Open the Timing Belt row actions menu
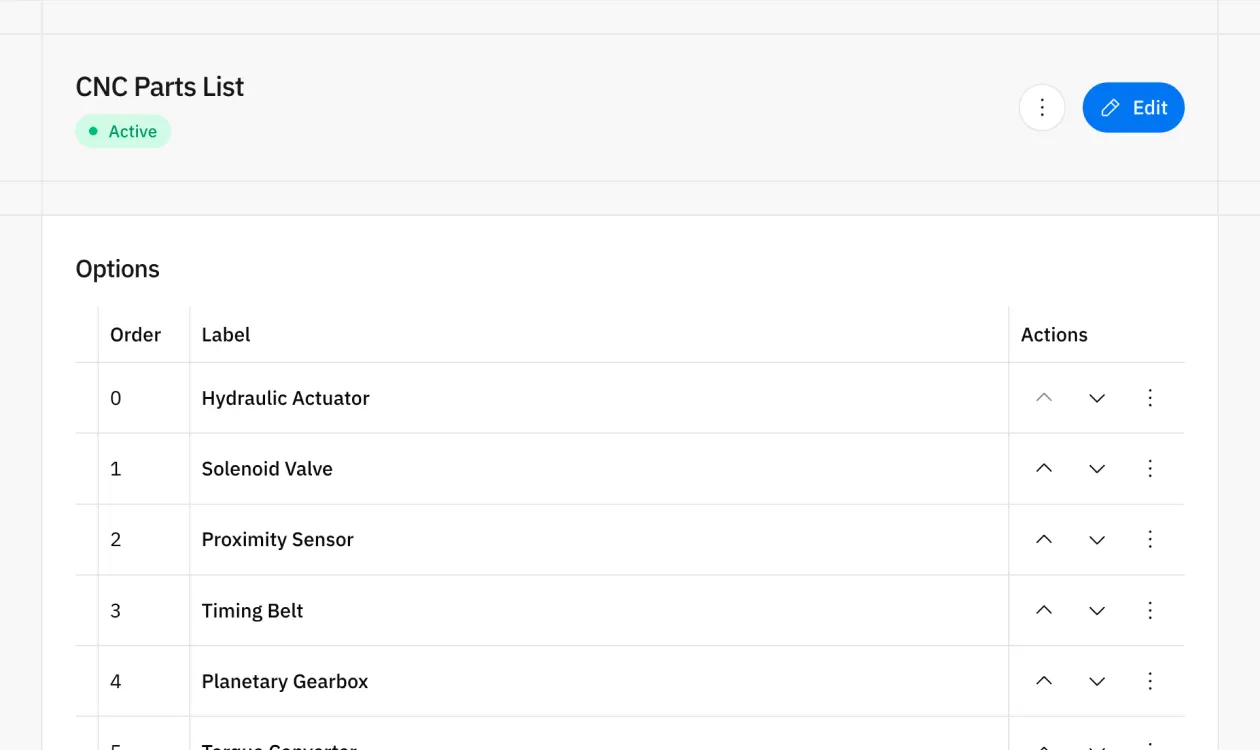The height and width of the screenshot is (750, 1260). (1150, 610)
